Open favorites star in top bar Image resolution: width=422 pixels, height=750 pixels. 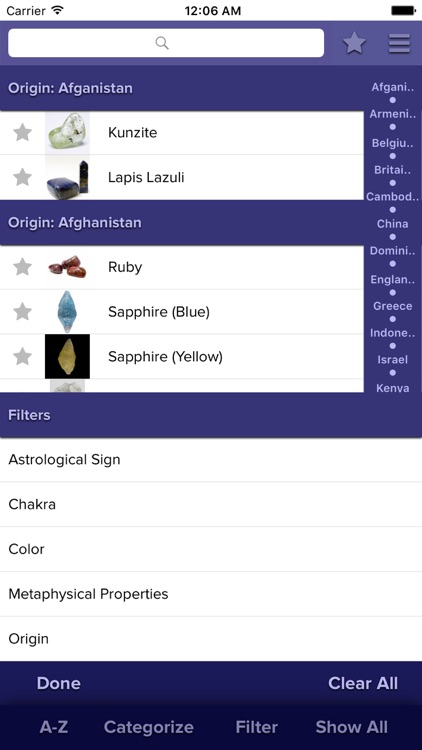(354, 44)
